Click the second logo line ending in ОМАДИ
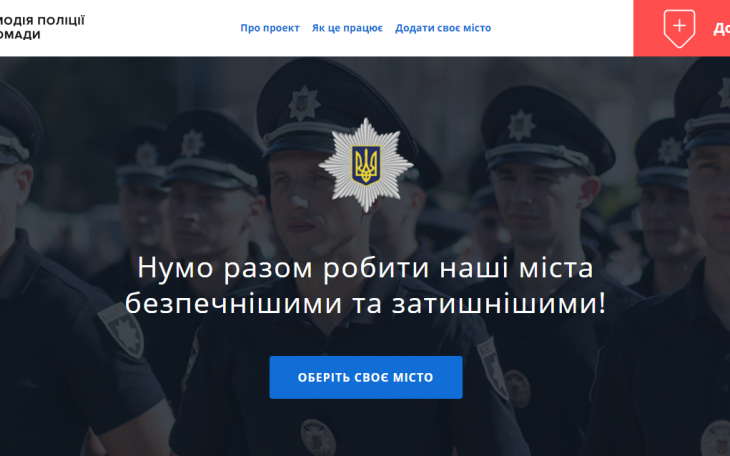This screenshot has height=456, width=730. point(20,35)
